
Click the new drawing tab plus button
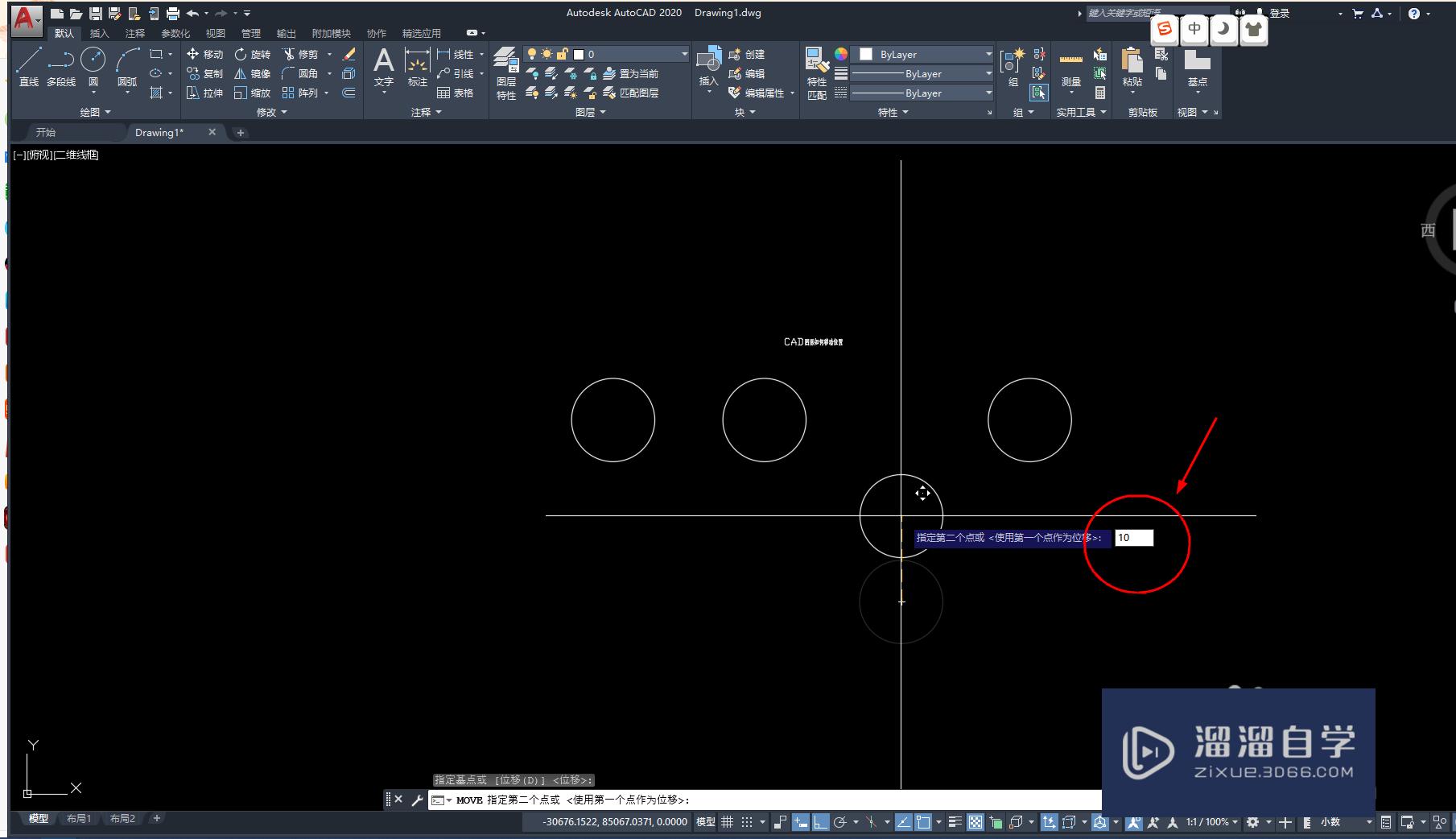pos(240,132)
